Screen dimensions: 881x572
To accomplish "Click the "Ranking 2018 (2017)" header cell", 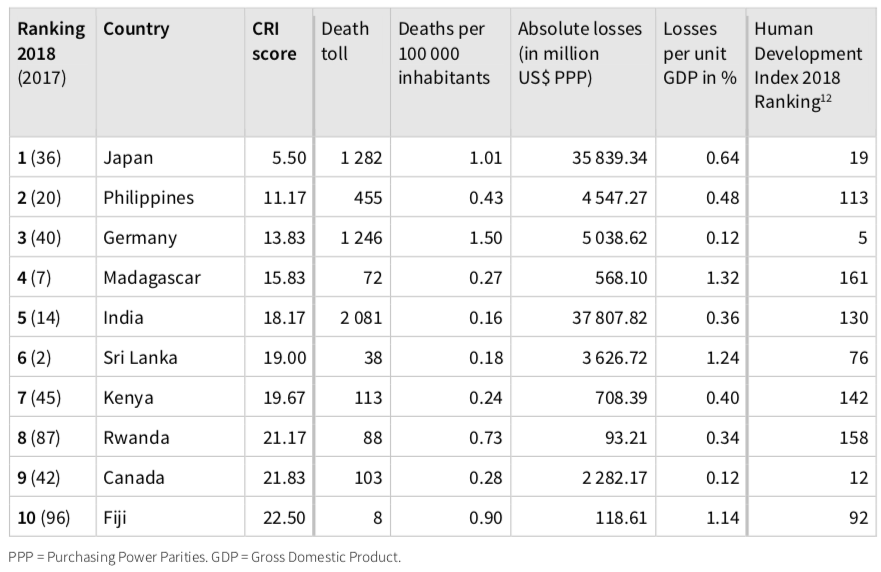I will 52,53.
